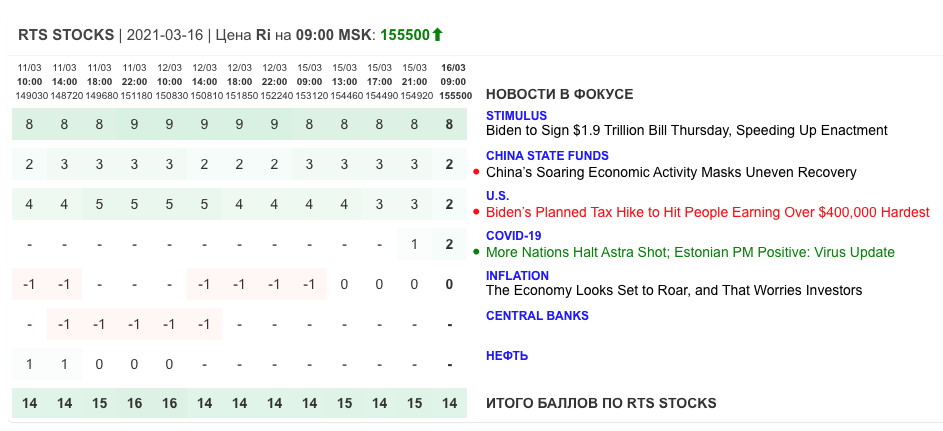This screenshot has height=431, width=943.
Task: Open the STIMULUS category link
Action: click(516, 116)
